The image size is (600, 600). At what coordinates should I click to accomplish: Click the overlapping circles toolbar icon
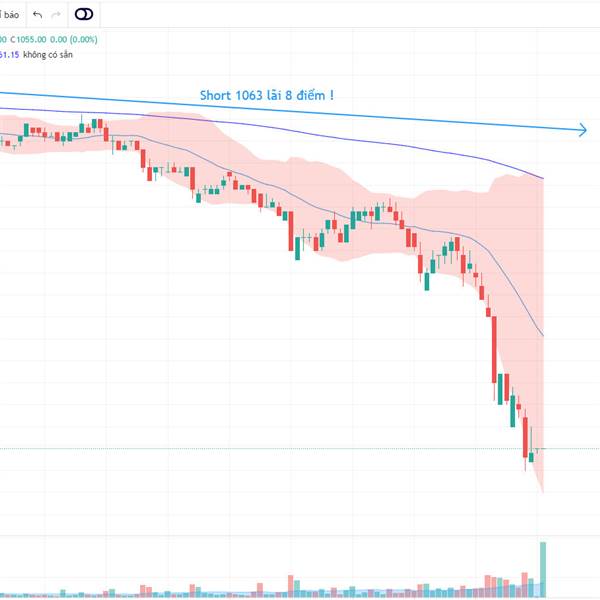point(84,14)
